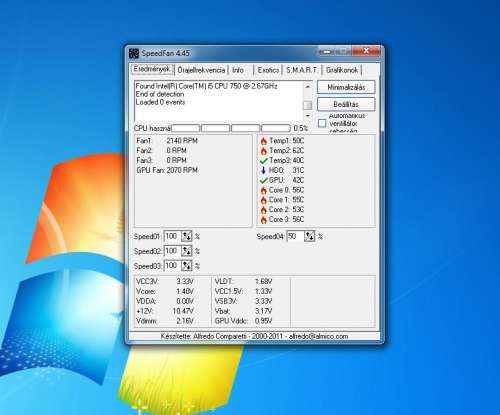The width and height of the screenshot is (500, 415).
Task: Enable the Automatikus ventillátor checkbox
Action: [322, 123]
